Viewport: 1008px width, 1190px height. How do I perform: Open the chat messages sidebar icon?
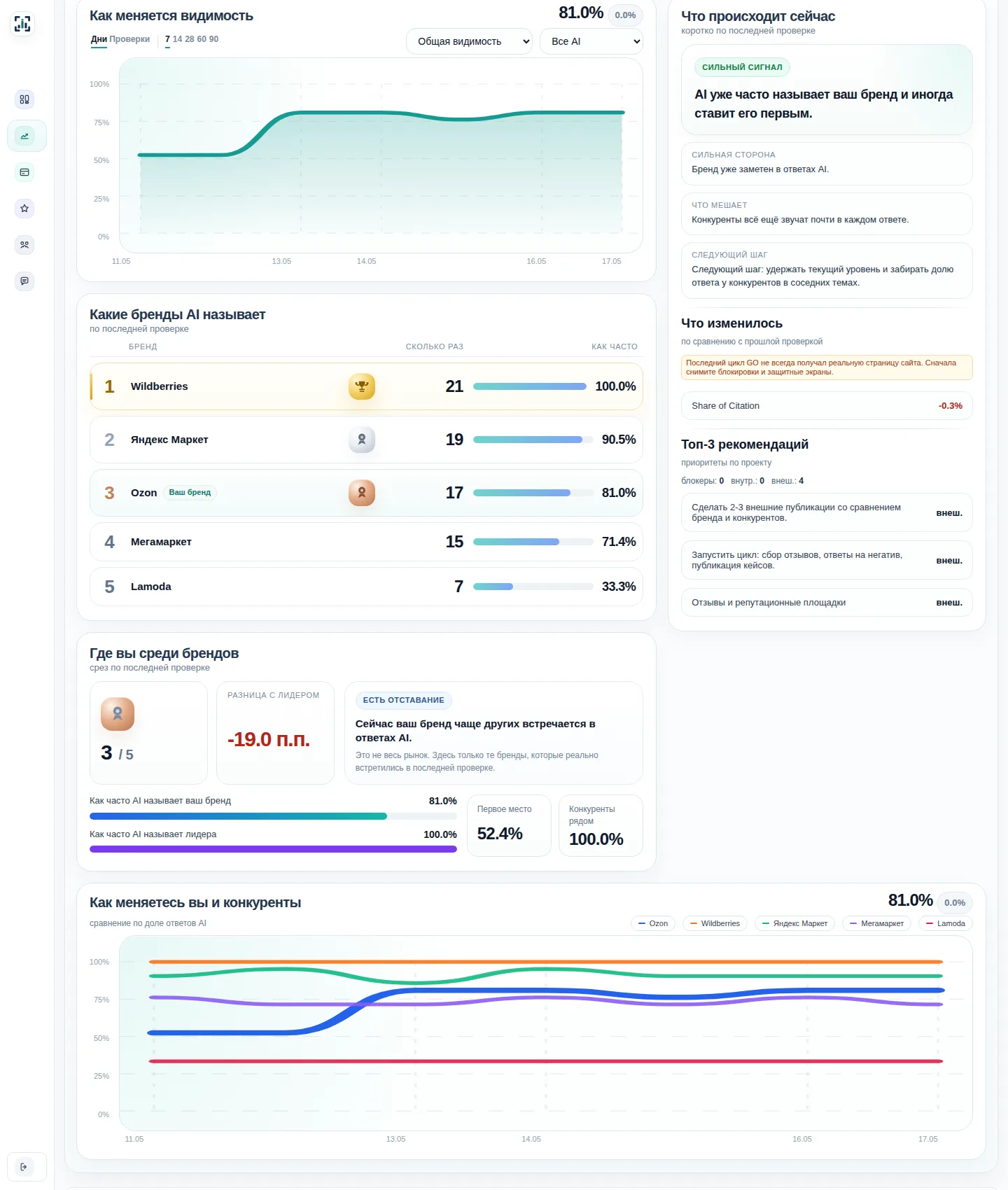point(24,281)
